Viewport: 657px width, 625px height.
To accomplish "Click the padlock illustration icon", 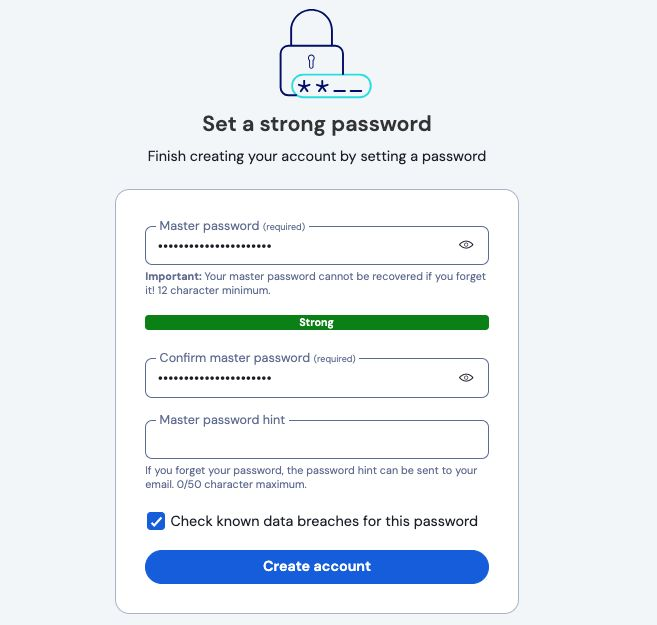I will pos(312,50).
